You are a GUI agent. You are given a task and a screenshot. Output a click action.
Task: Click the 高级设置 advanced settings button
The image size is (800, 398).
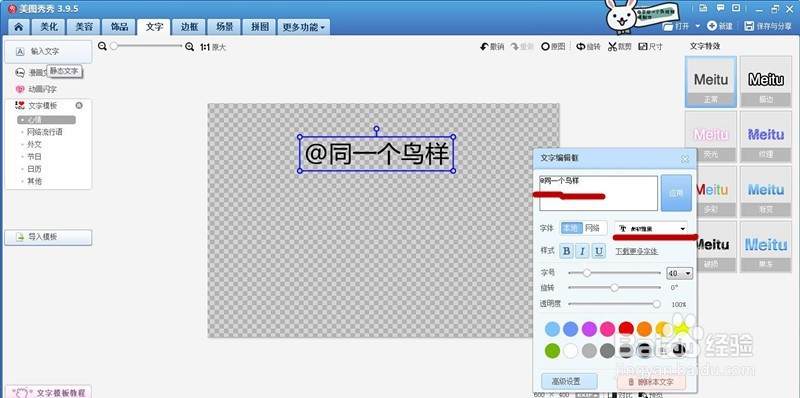tap(569, 381)
